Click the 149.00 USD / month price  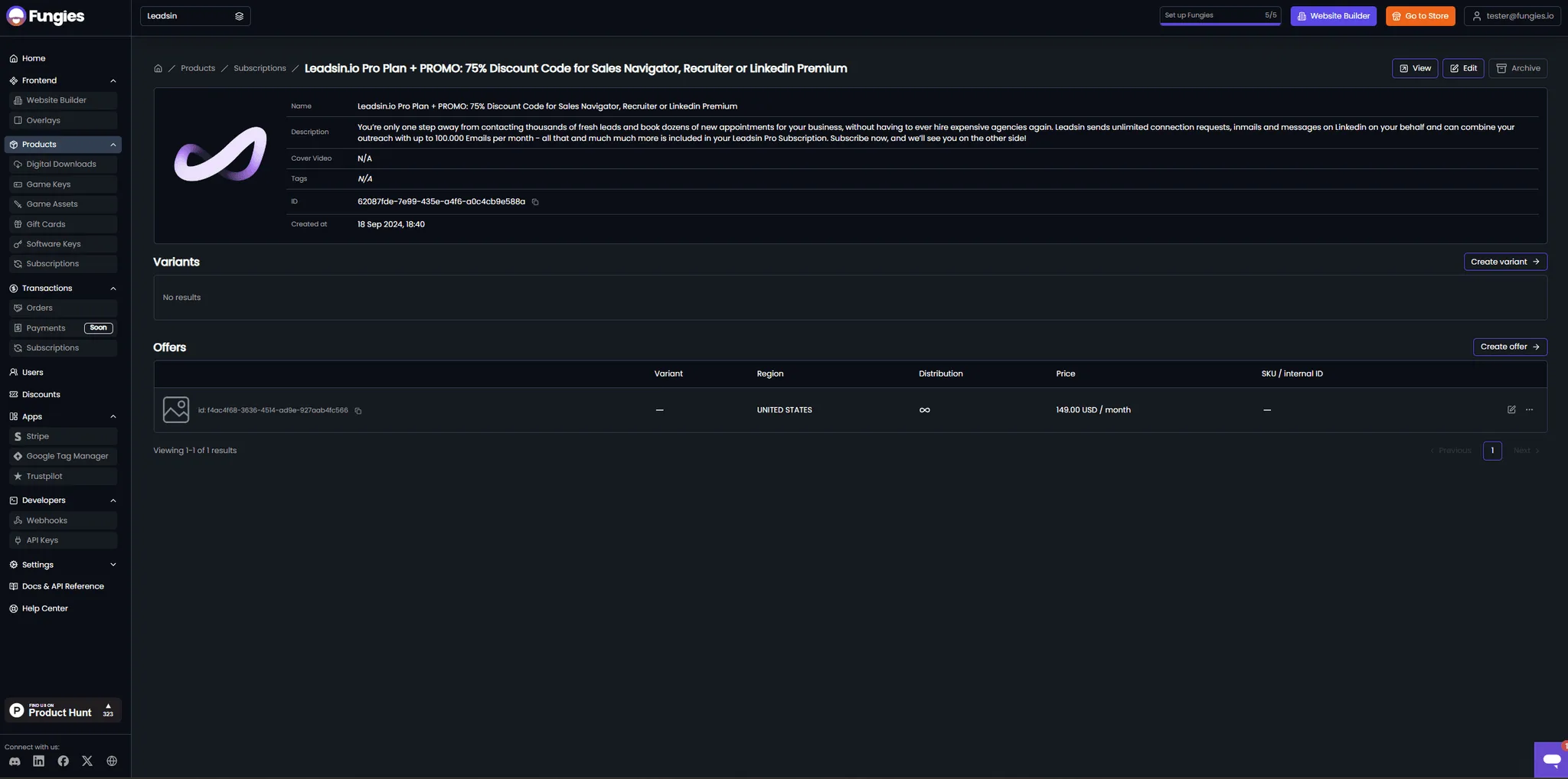1093,410
